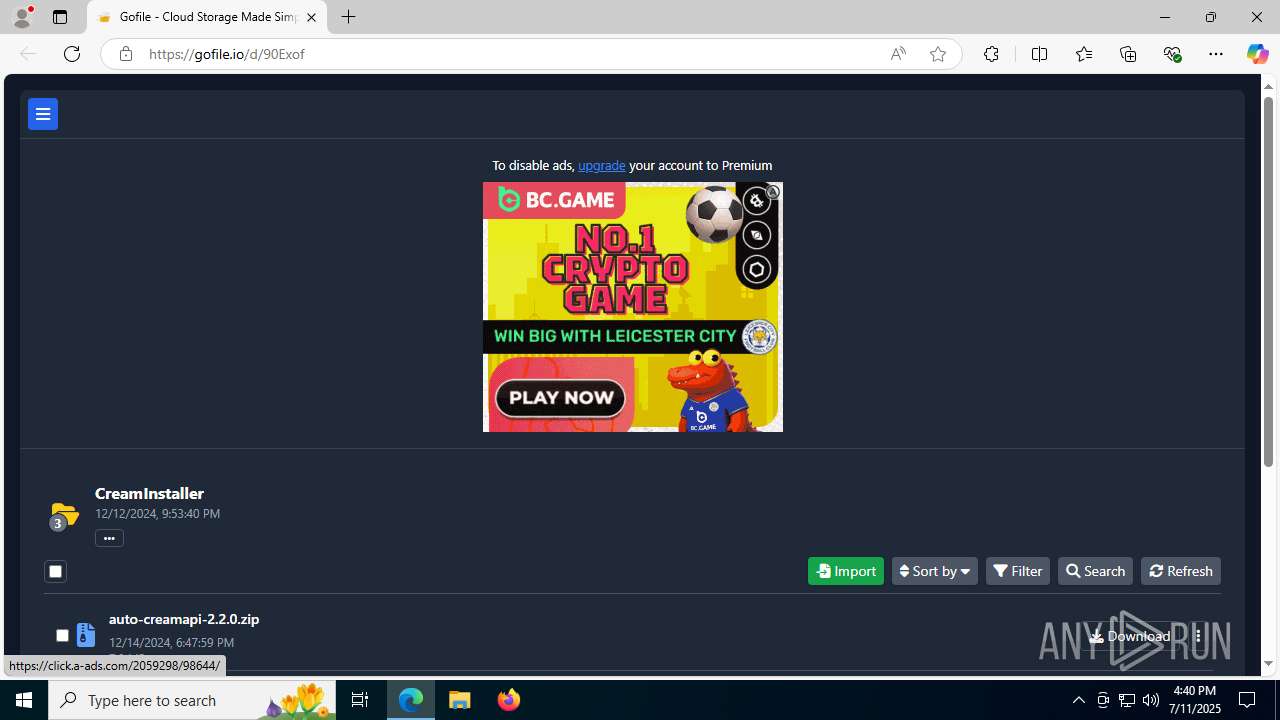Refresh the page with reload icon
This screenshot has width=1280, height=720.
pyautogui.click(x=71, y=54)
